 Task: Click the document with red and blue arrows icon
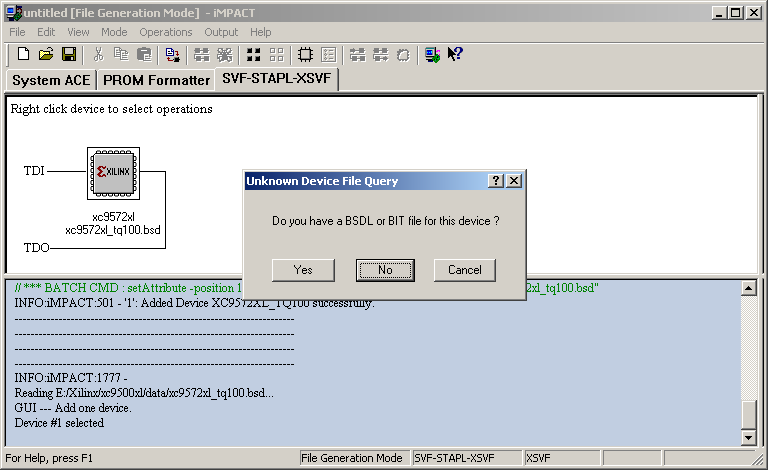click(x=172, y=54)
